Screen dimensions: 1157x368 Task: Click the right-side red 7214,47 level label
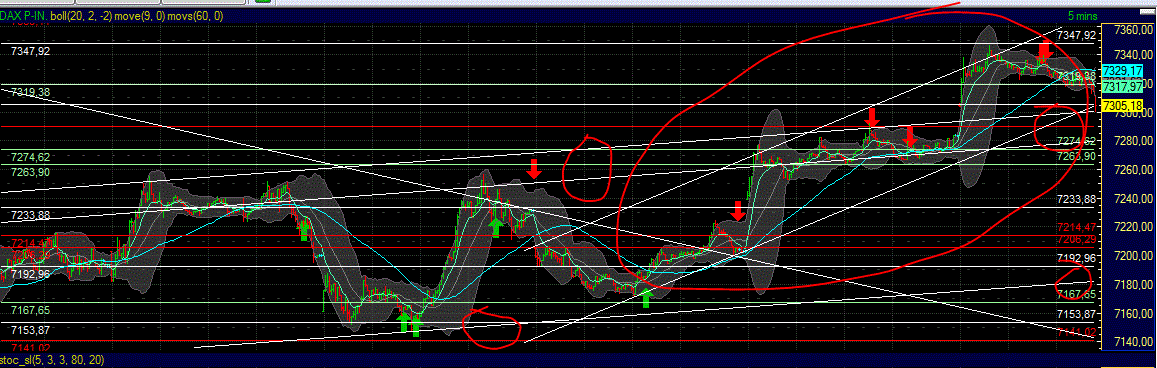coord(1077,227)
